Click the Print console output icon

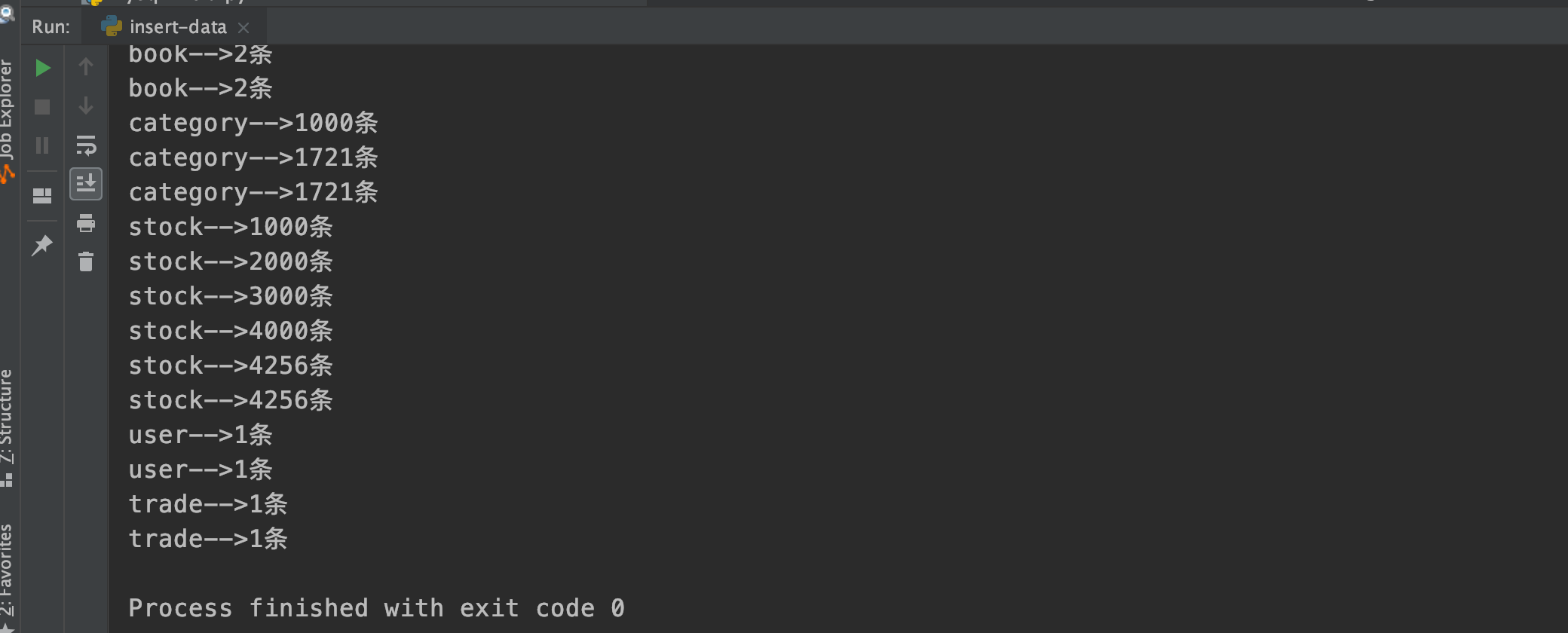pyautogui.click(x=86, y=223)
